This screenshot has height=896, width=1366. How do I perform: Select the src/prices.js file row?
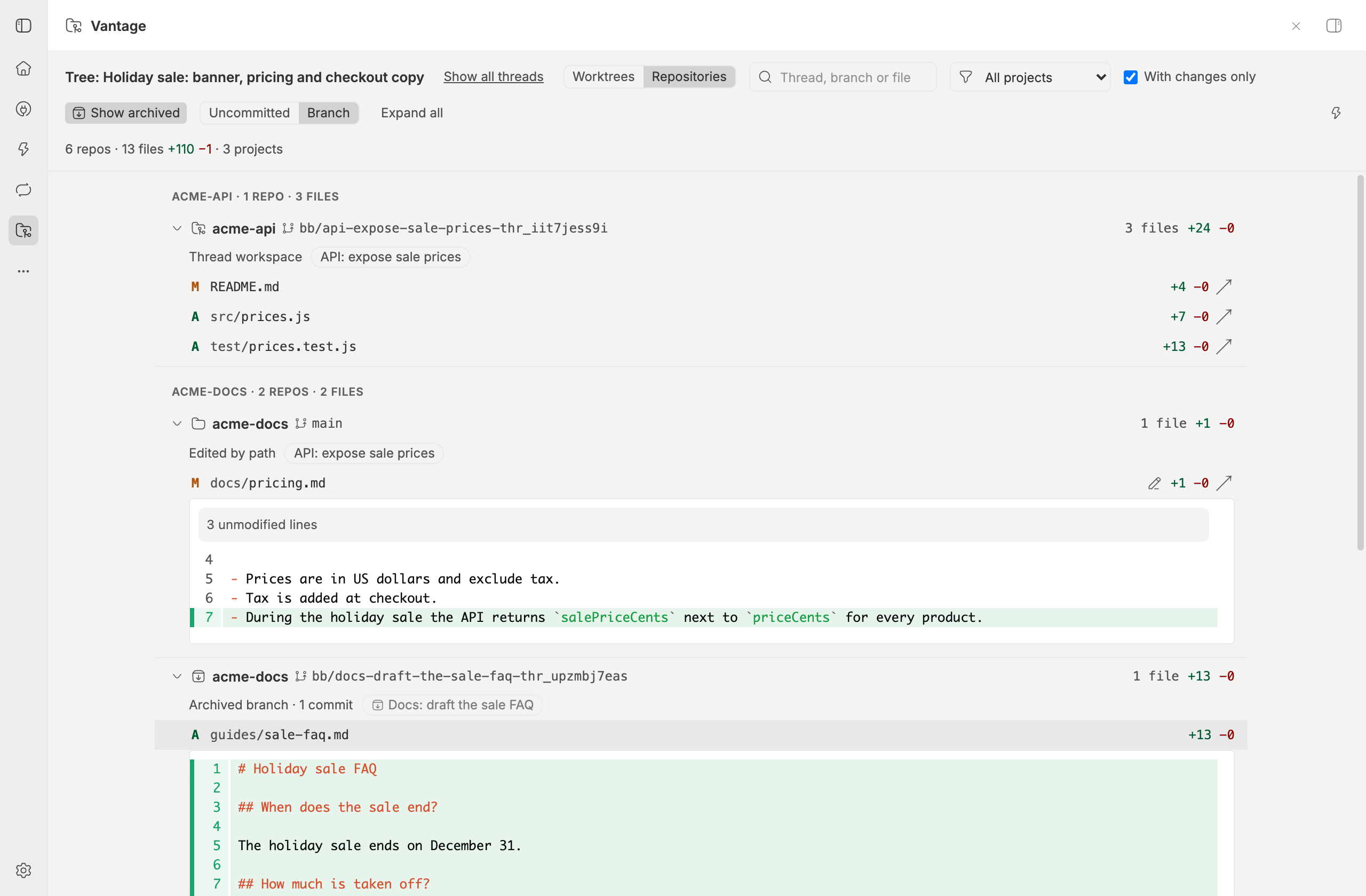(701, 316)
